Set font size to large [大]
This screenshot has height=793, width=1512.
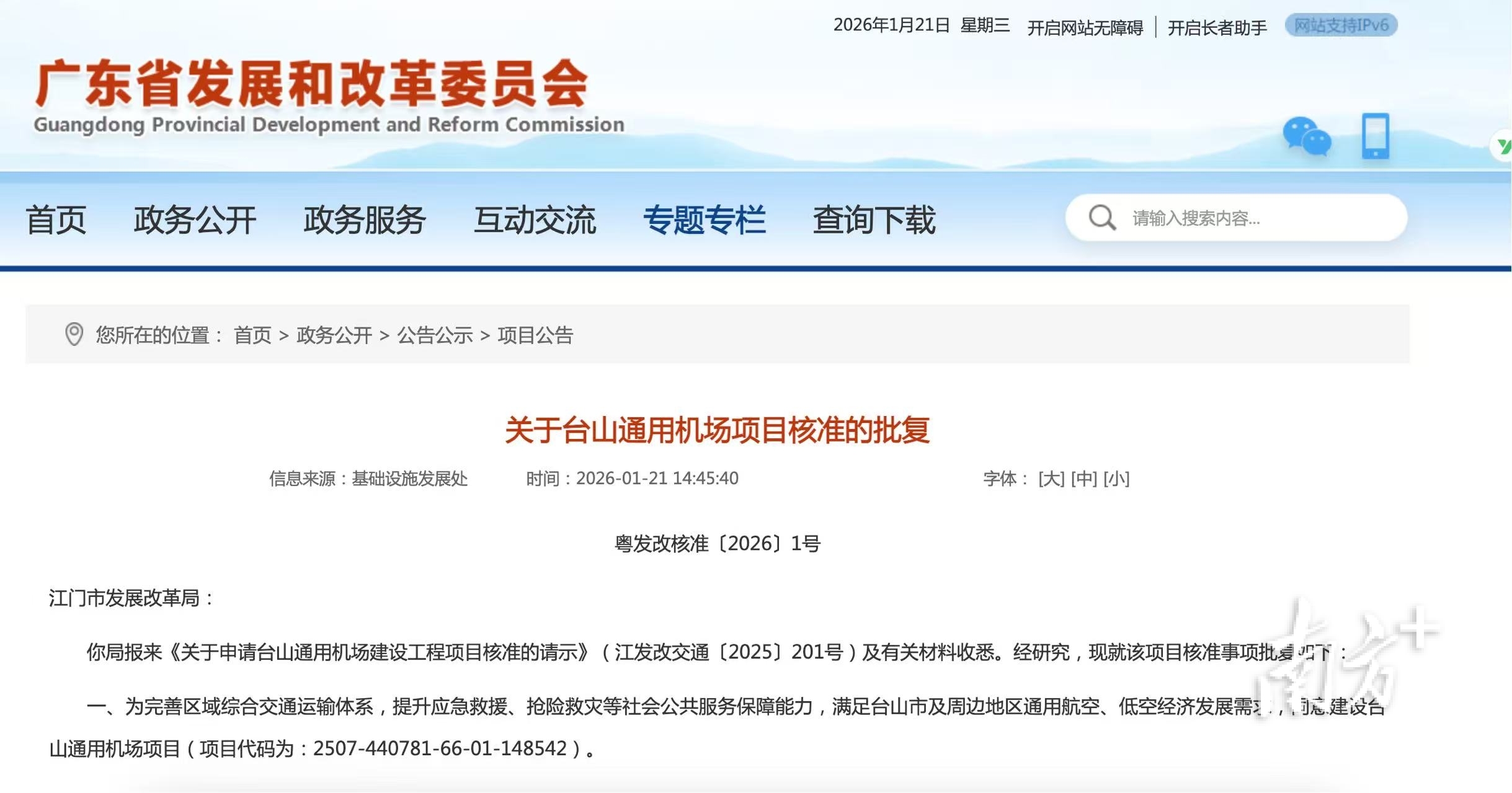[1051, 479]
